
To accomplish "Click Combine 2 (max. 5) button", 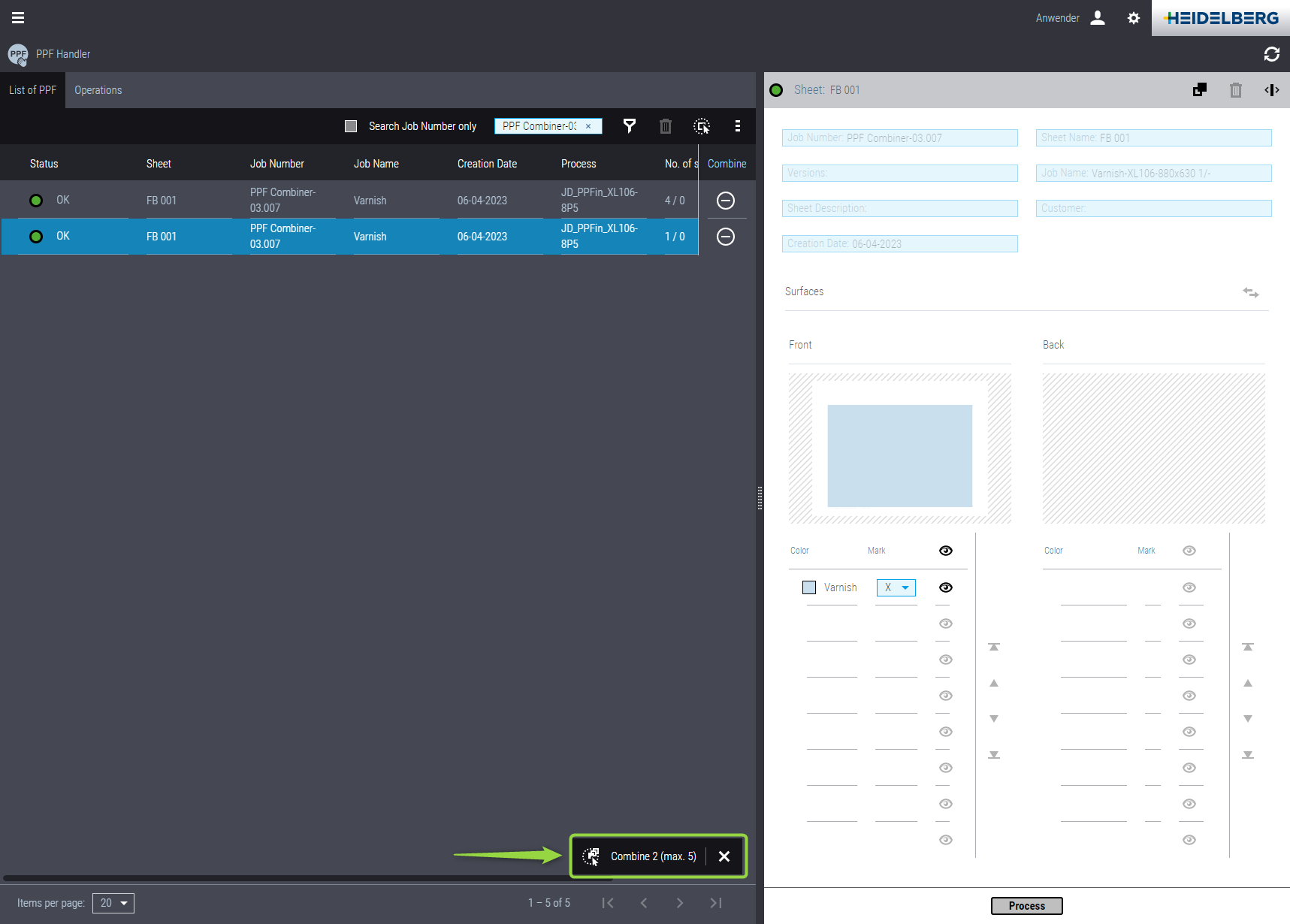I will point(640,856).
